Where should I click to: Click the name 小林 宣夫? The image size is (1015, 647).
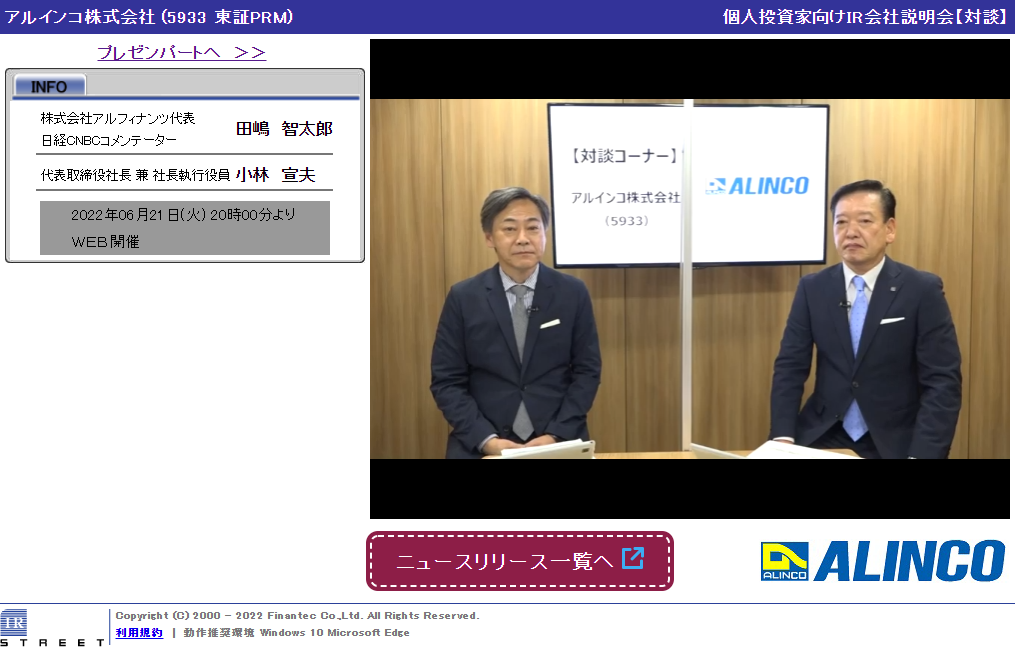click(276, 175)
